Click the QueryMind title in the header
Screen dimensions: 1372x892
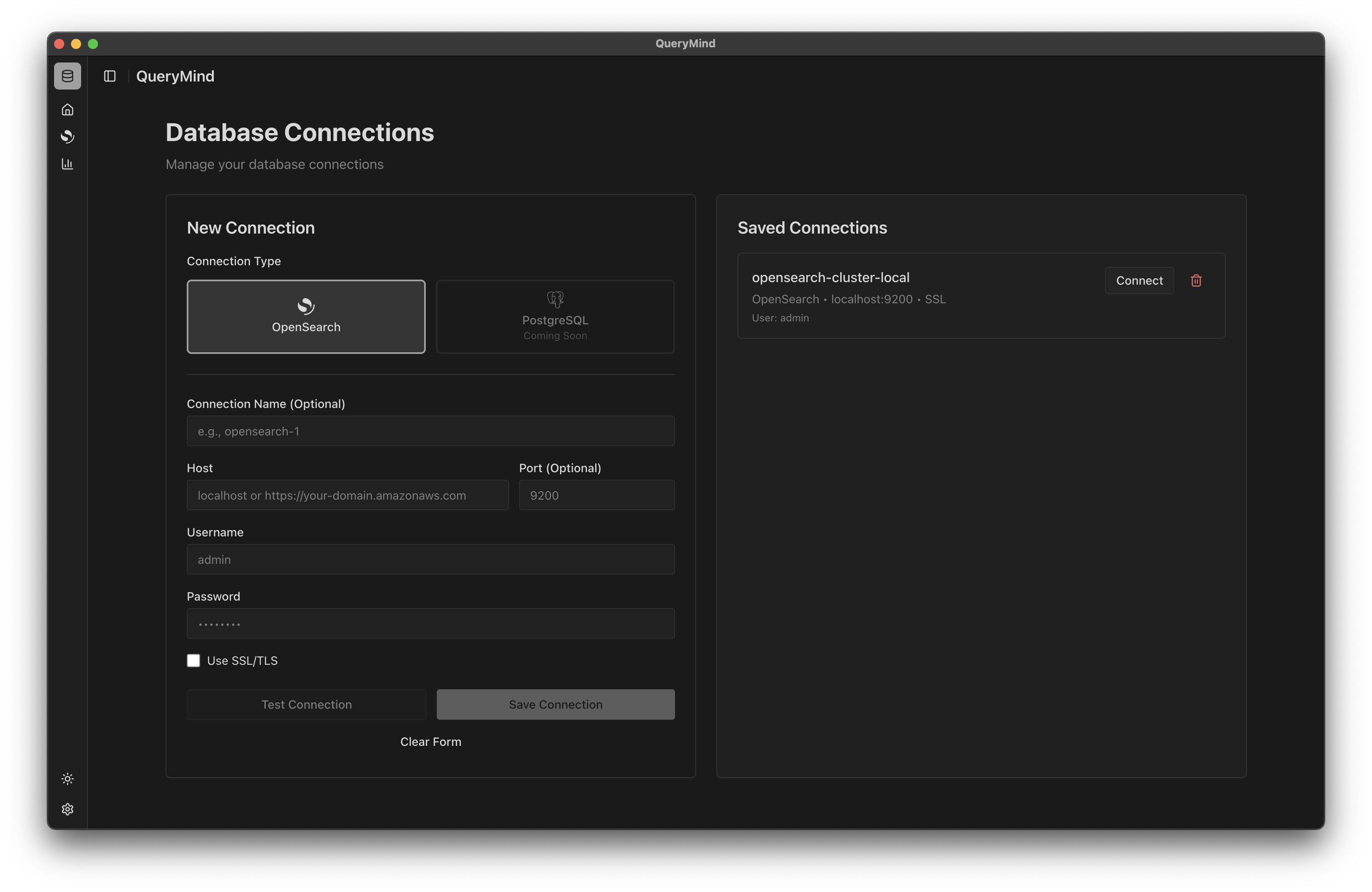(175, 76)
